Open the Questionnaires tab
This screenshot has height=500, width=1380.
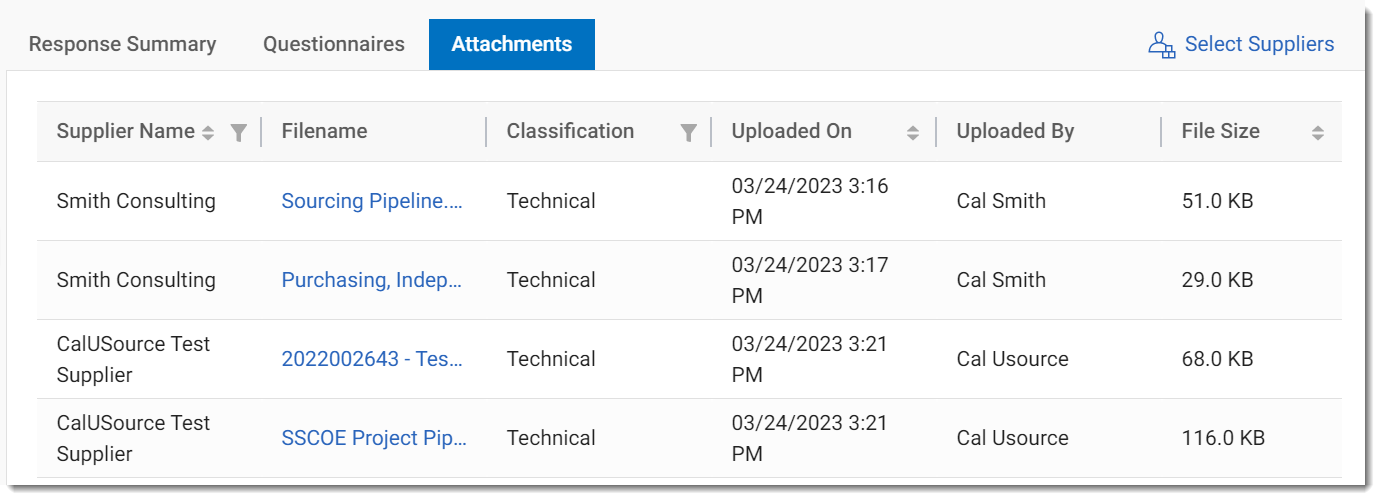(334, 44)
